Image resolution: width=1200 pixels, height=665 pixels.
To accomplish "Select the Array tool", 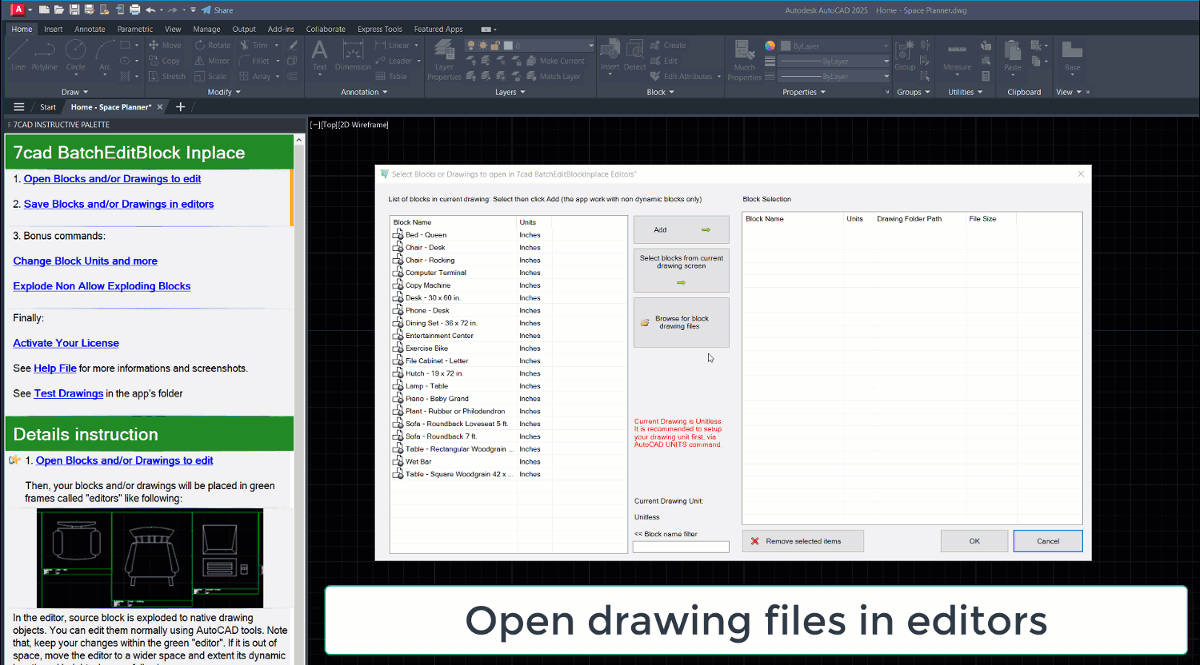I will (255, 76).
